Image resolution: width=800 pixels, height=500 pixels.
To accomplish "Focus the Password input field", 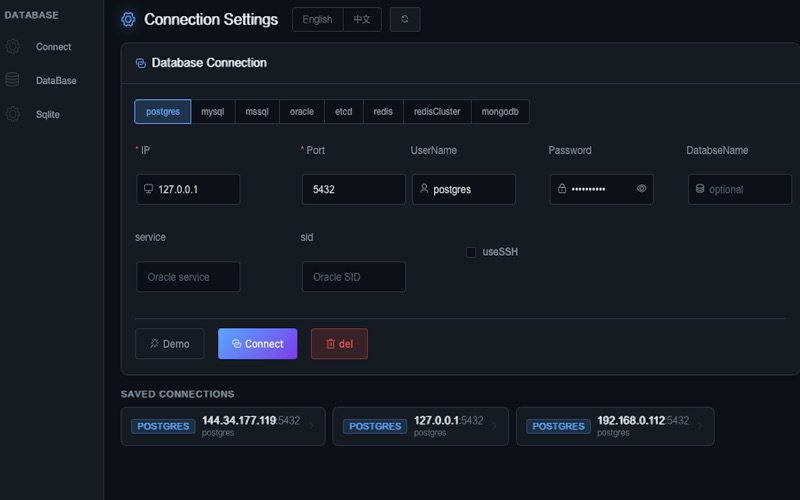I will [602, 189].
